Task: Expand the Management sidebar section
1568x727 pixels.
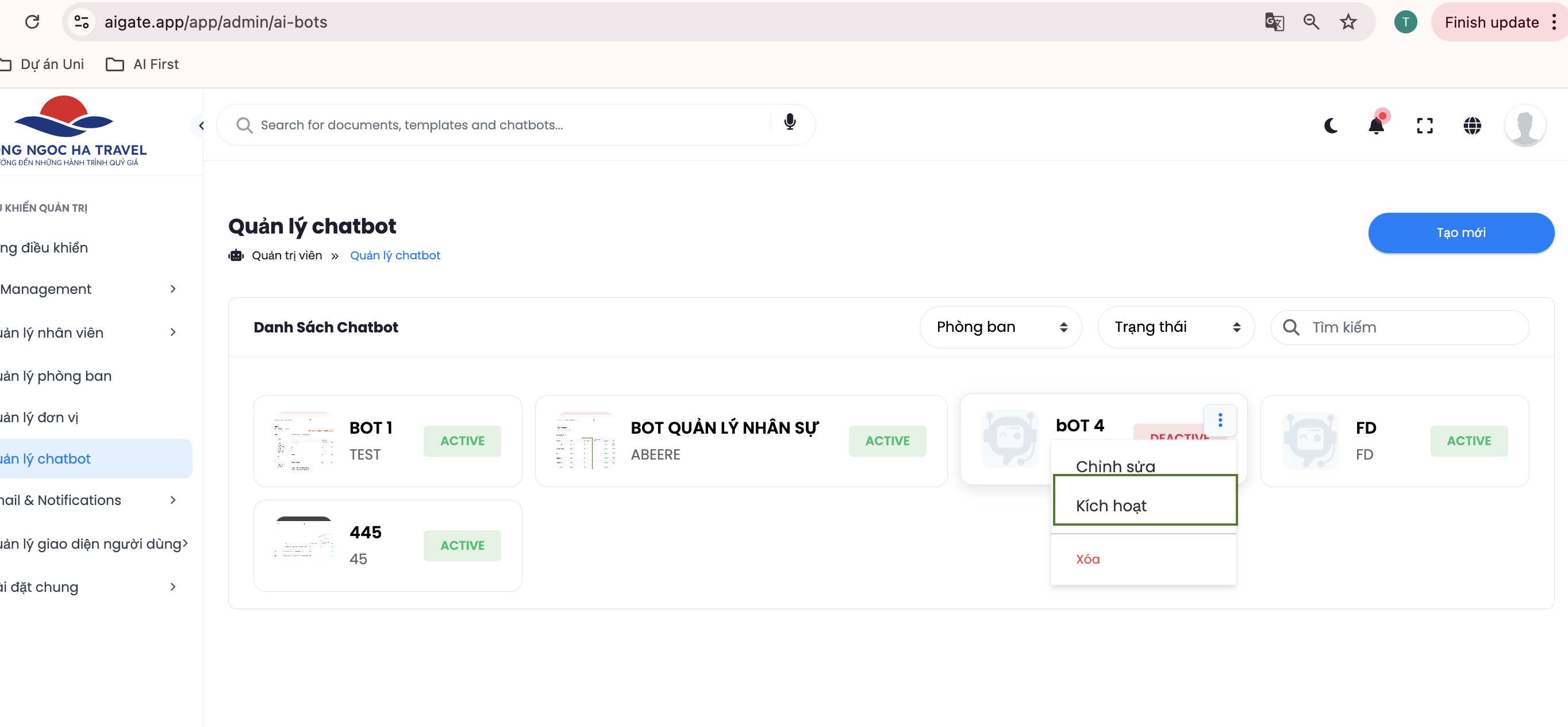Action: pyautogui.click(x=91, y=289)
